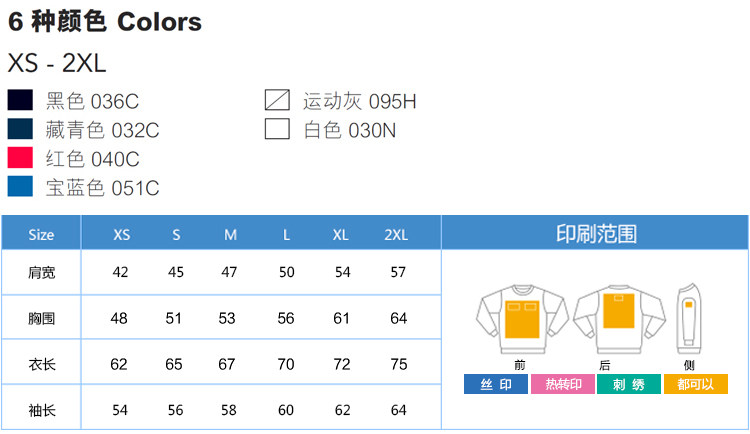Click the 肩宽 row label
Image resolution: width=750 pixels, height=434 pixels.
[42, 273]
